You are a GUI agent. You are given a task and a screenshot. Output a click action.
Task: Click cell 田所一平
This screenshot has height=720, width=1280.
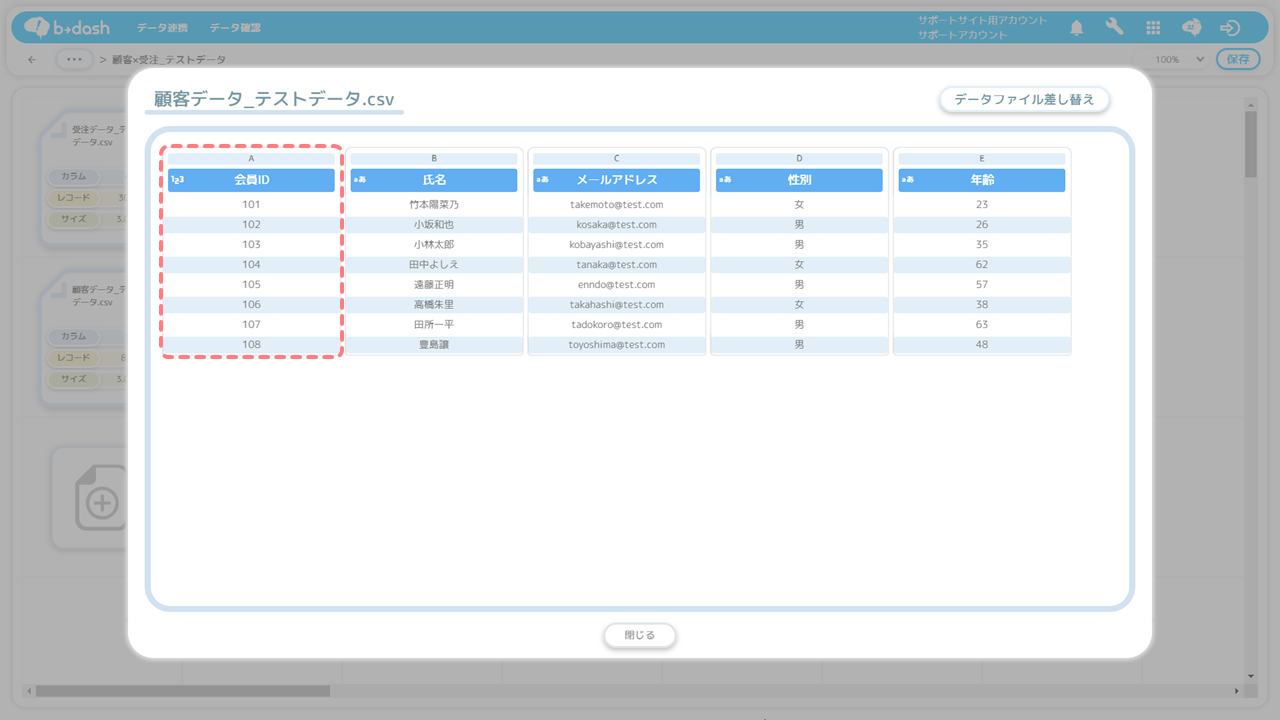click(x=434, y=325)
